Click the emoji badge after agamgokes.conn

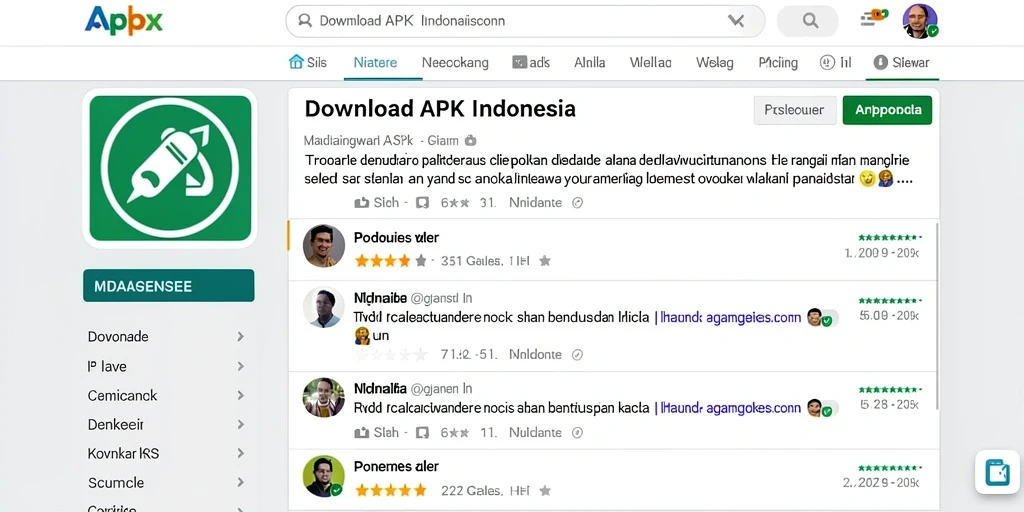click(822, 409)
